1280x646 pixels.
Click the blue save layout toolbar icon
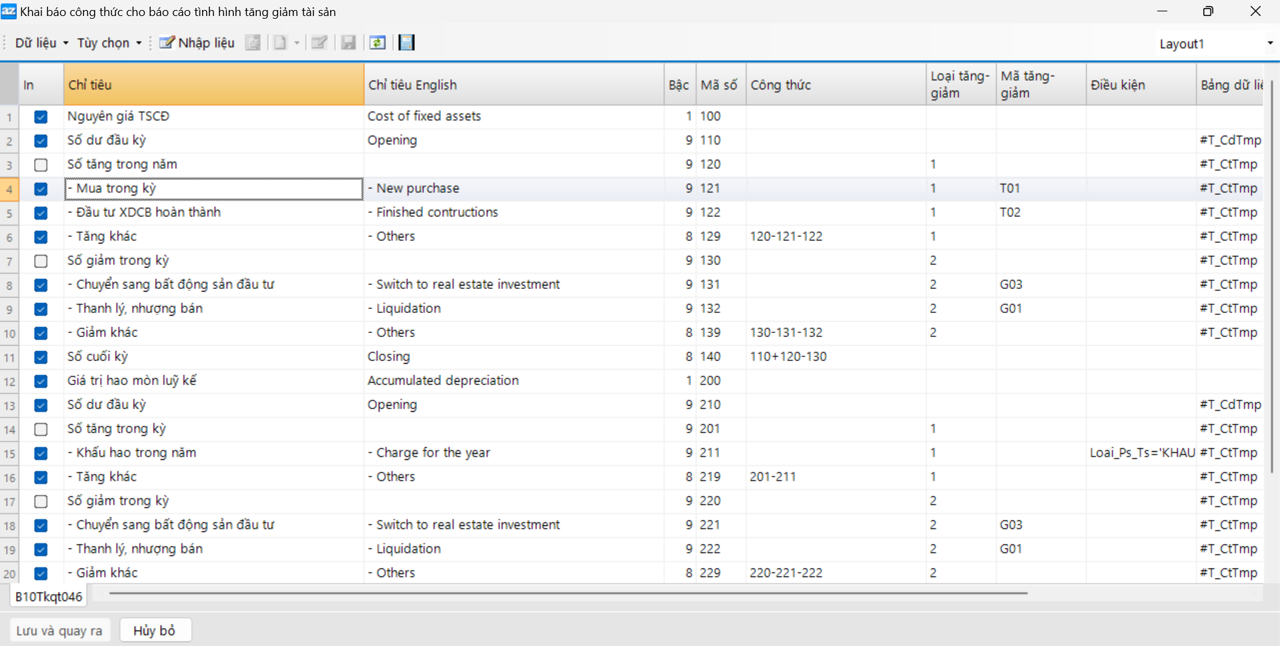coord(406,43)
